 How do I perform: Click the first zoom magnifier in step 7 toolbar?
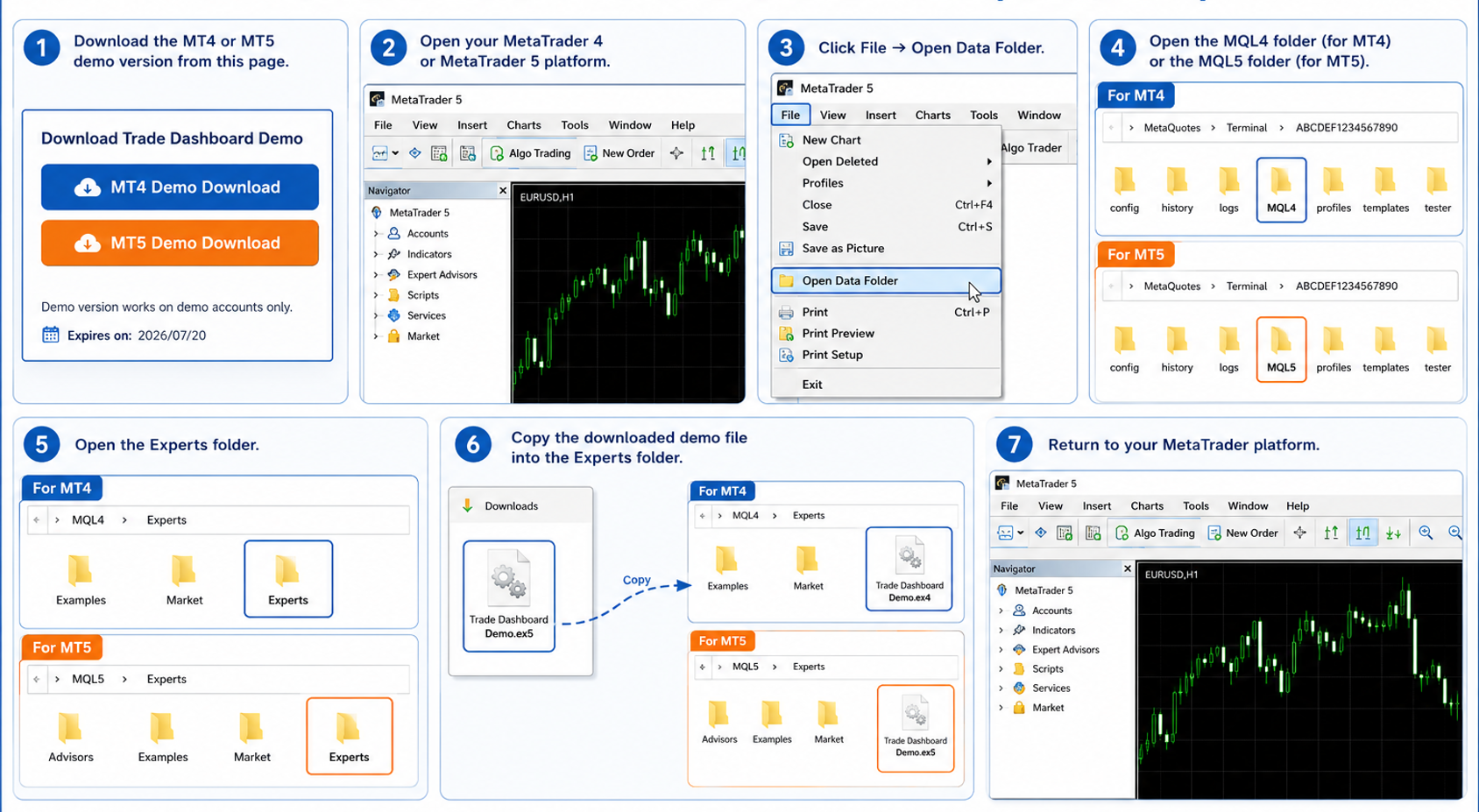1426,533
